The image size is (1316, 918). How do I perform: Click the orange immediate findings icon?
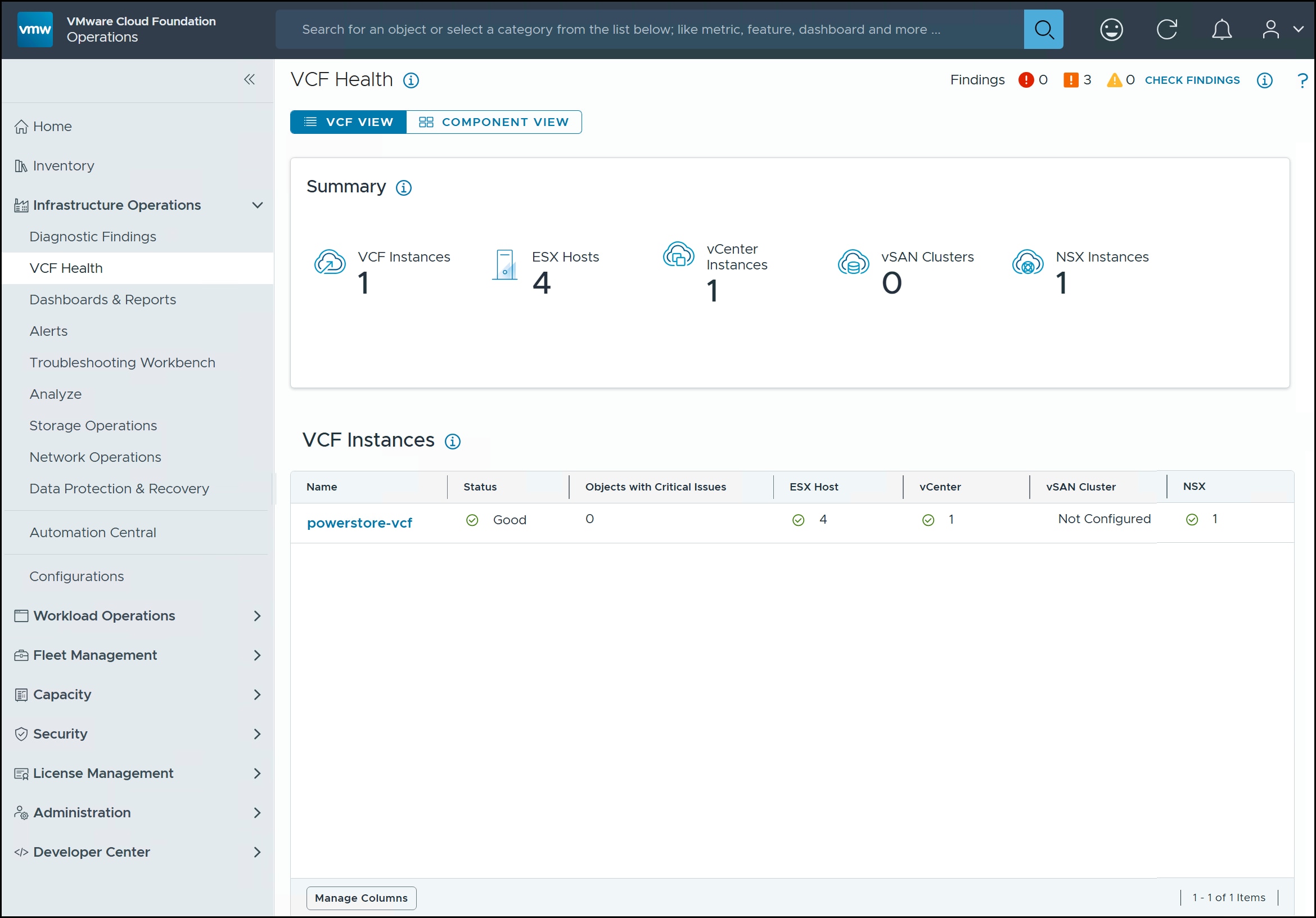point(1070,80)
